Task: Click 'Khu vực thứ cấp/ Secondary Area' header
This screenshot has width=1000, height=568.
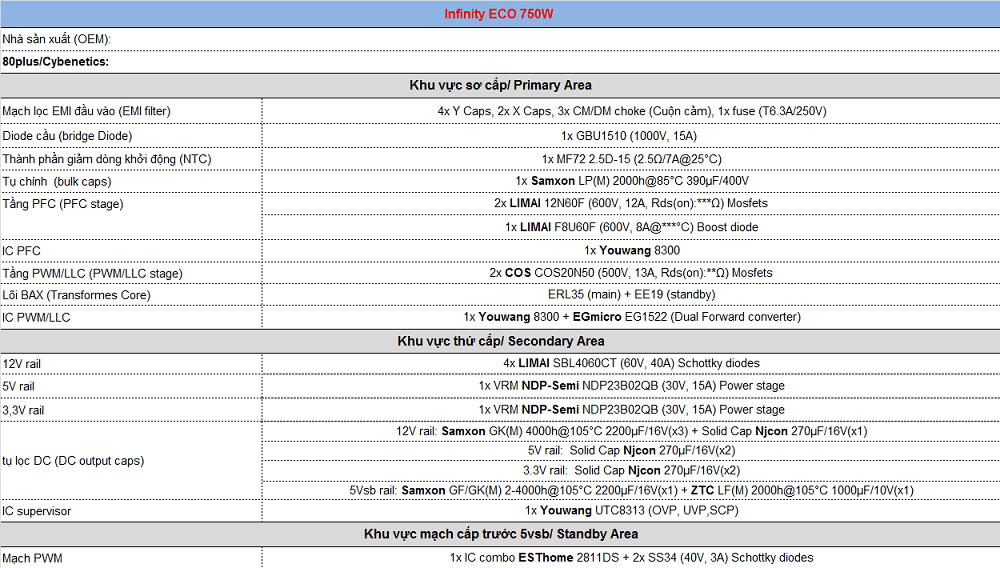Action: [x=500, y=341]
